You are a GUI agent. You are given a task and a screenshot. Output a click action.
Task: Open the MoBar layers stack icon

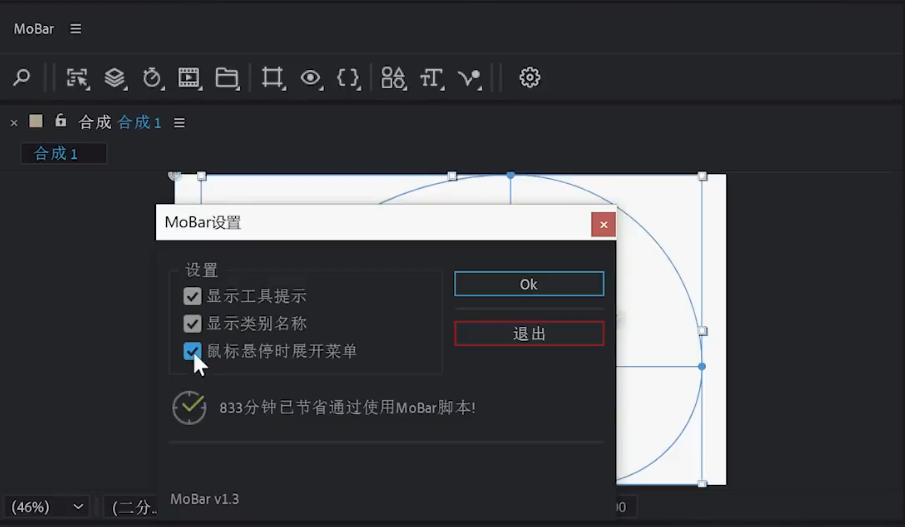(x=115, y=78)
